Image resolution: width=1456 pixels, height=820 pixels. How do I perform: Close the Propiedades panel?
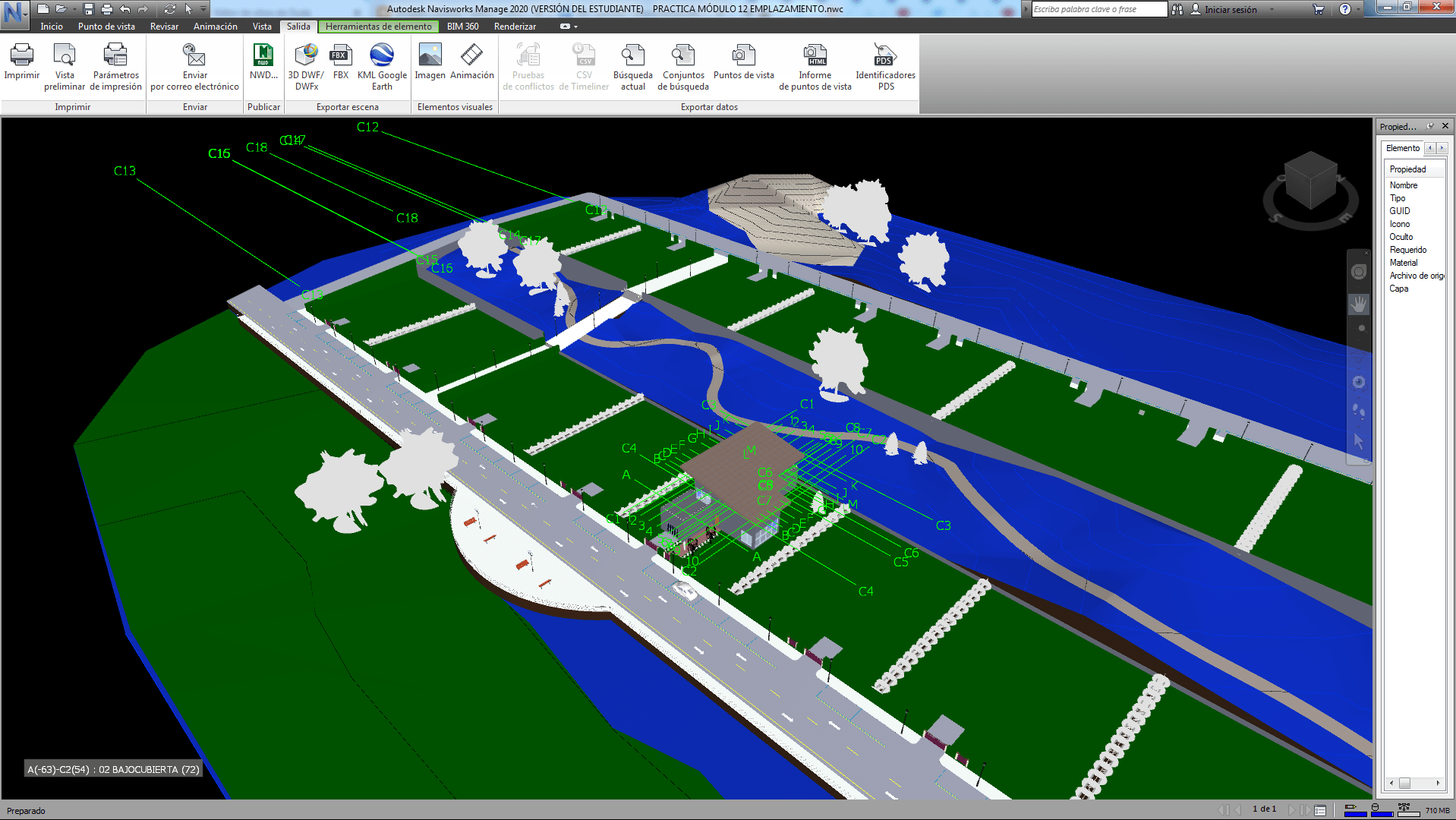click(1445, 126)
